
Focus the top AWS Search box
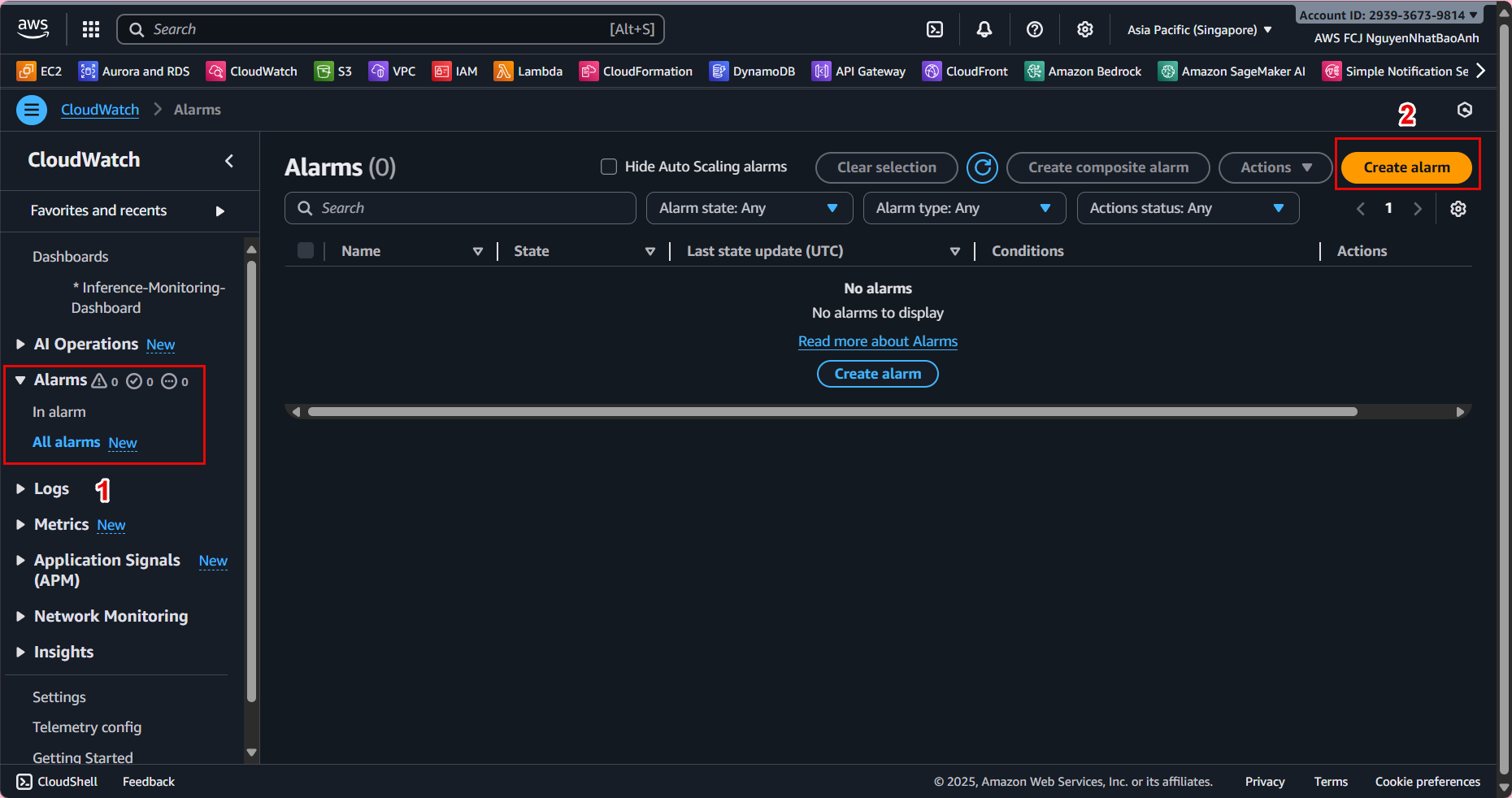point(391,29)
